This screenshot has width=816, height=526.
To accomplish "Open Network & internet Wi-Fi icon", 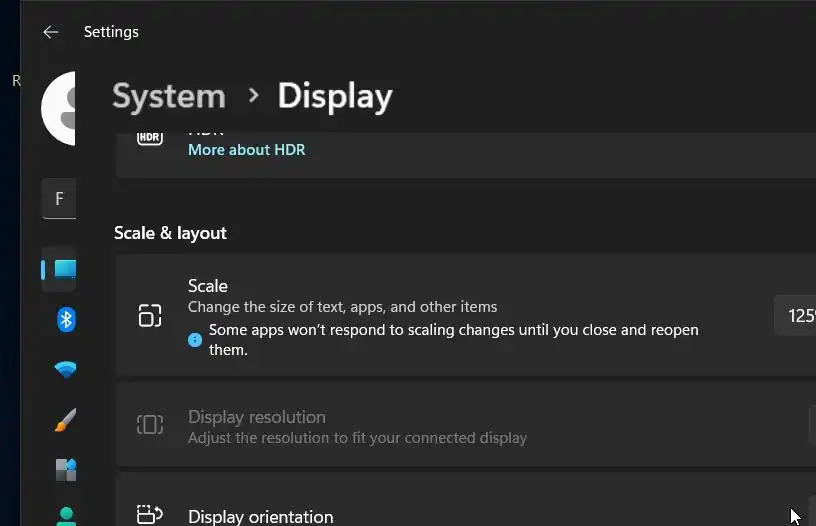I will [x=66, y=370].
